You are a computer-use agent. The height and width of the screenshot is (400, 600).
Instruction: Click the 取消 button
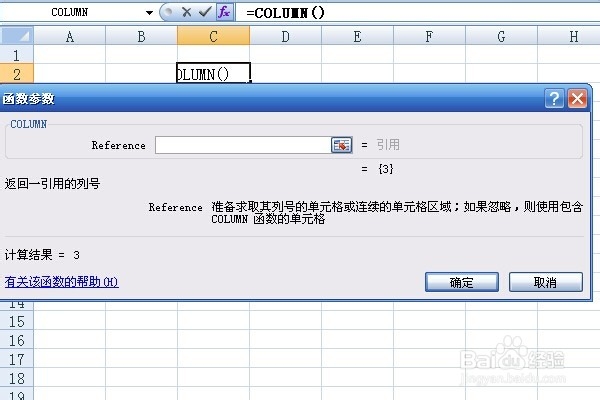pyautogui.click(x=546, y=282)
